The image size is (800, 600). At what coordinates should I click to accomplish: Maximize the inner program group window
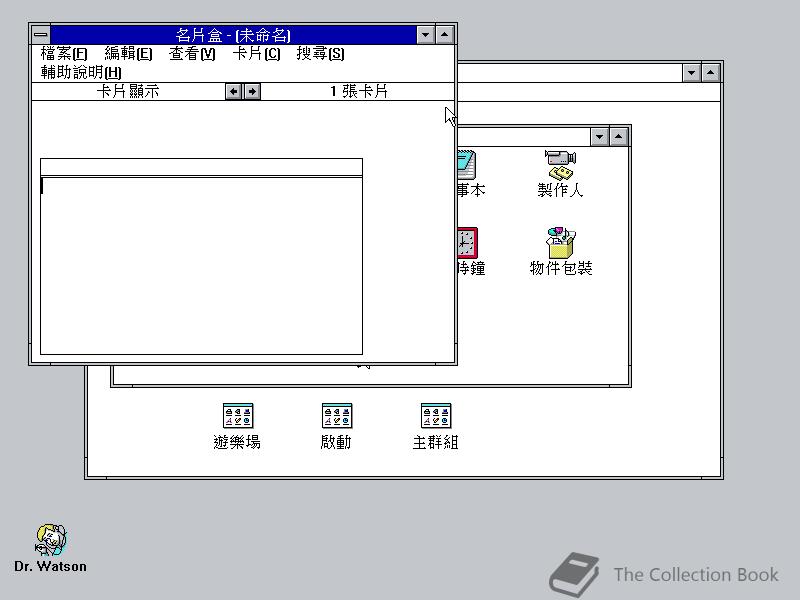(x=618, y=136)
